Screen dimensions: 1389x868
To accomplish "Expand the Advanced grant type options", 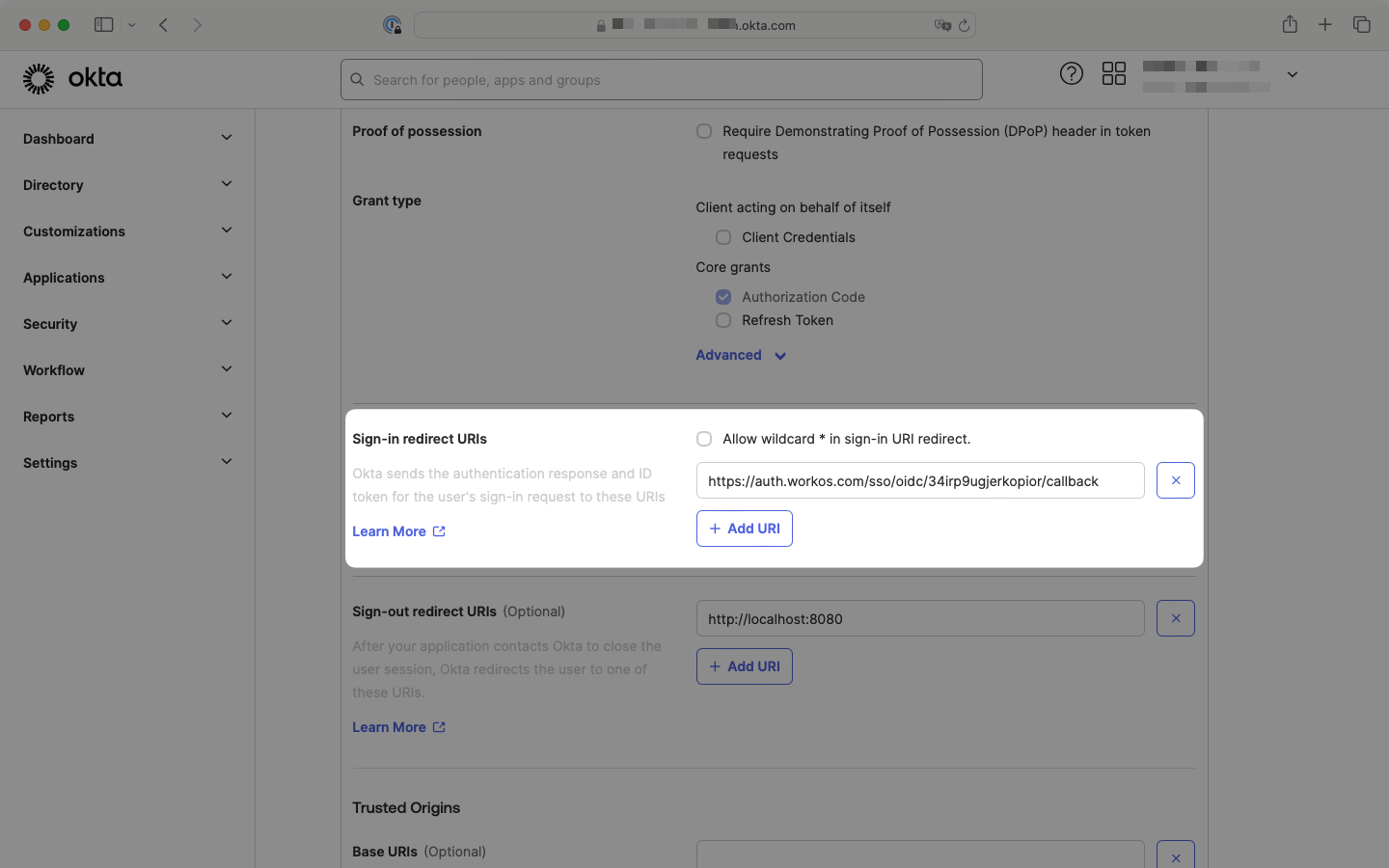I will point(740,355).
